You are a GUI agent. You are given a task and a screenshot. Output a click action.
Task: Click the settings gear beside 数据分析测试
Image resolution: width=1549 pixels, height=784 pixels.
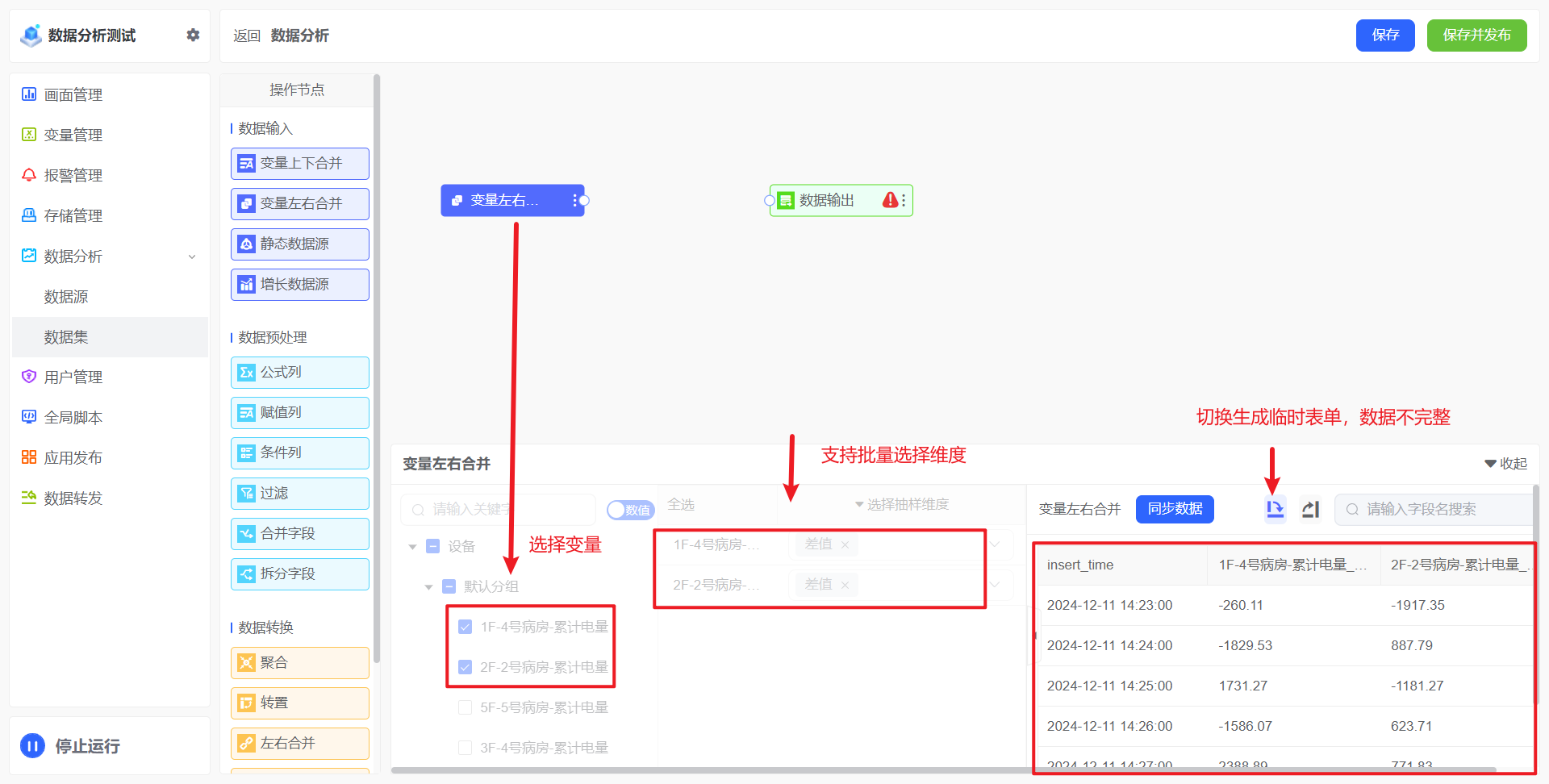pos(193,35)
